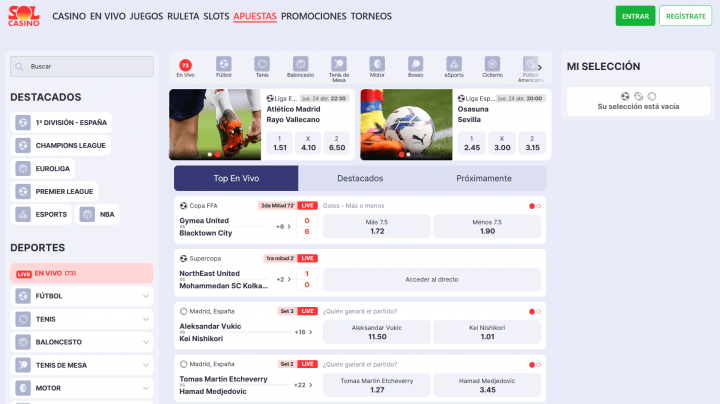Viewport: 720px width, 404px height.
Task: Expand the Fútbol sports category
Action: pyautogui.click(x=146, y=296)
